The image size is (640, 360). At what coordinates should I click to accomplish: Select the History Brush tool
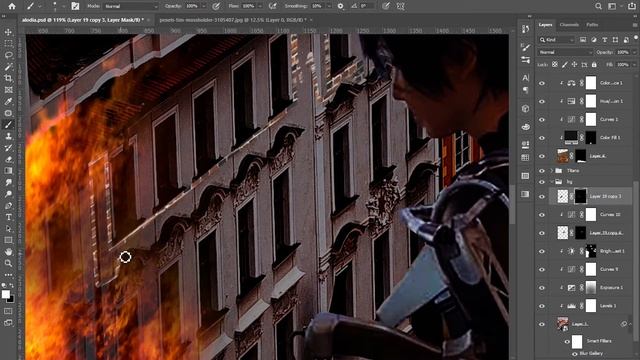click(8, 148)
